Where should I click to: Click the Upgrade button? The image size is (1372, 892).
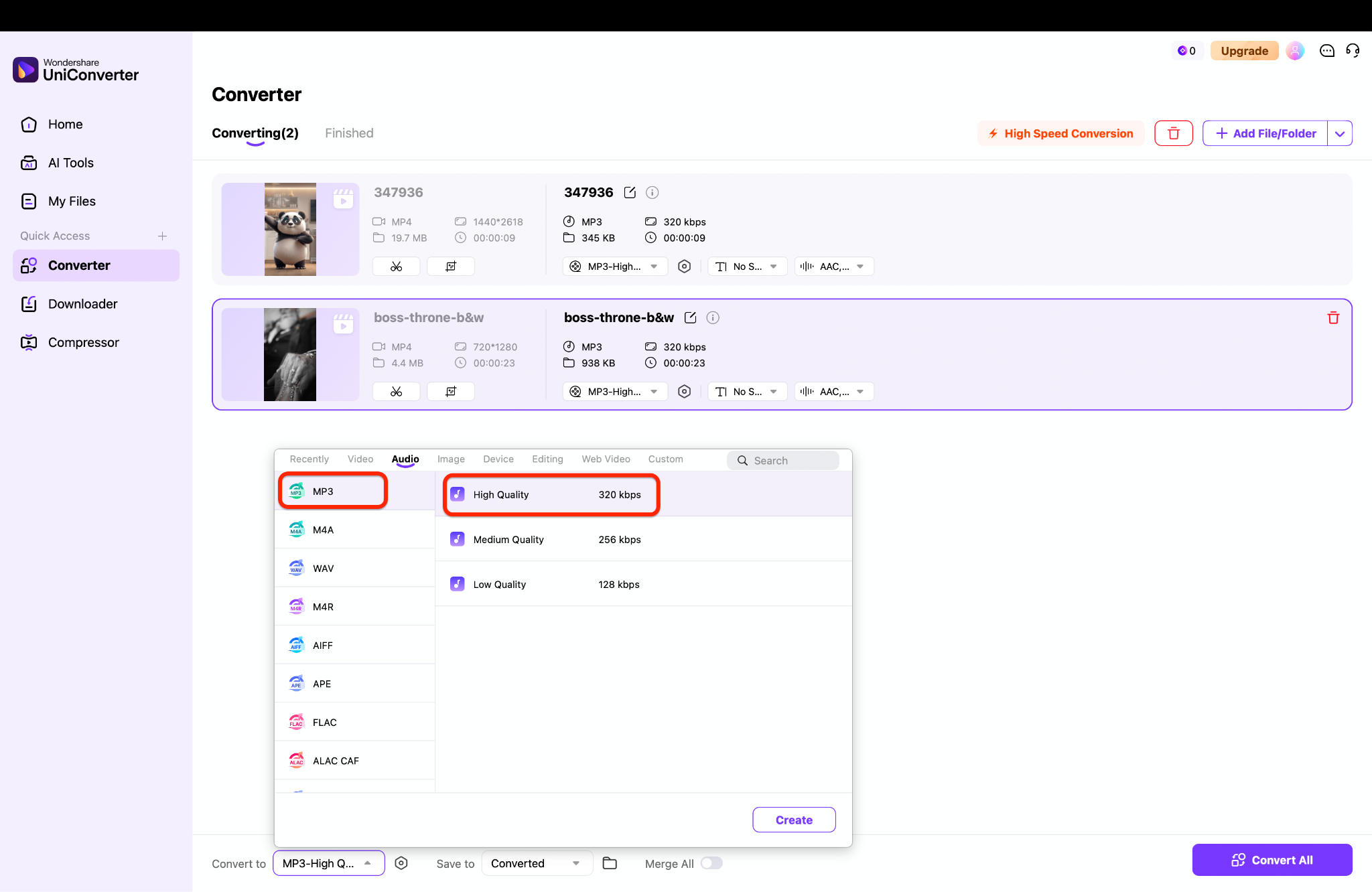(1244, 51)
